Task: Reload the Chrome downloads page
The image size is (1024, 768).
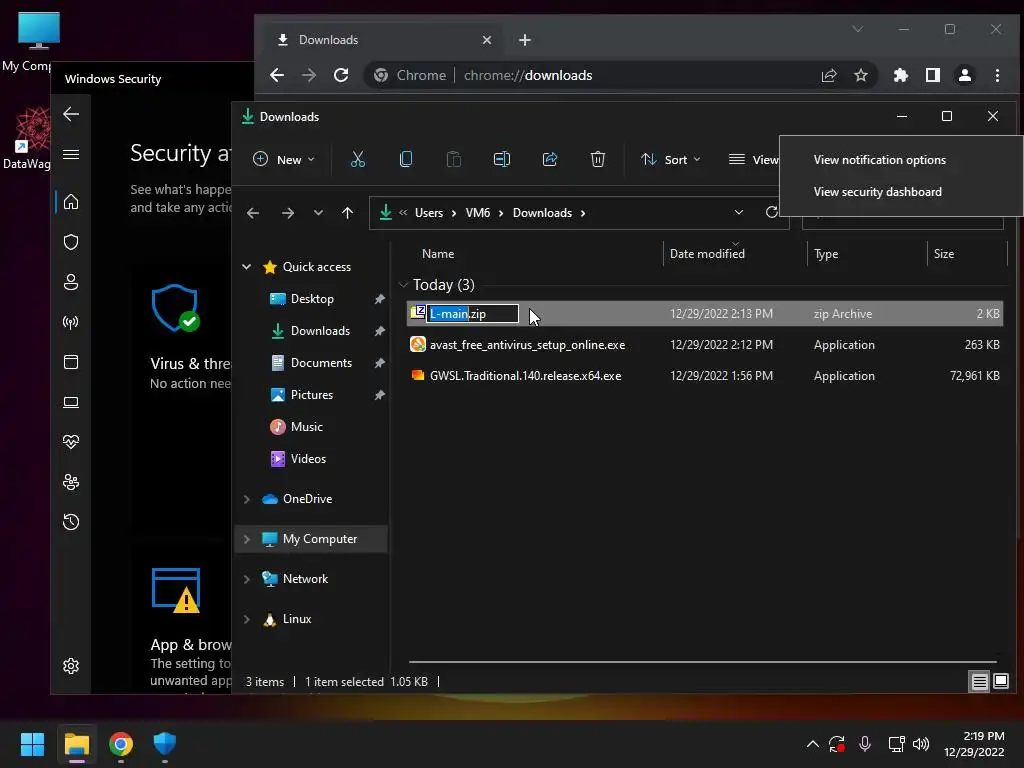Action: pos(341,75)
